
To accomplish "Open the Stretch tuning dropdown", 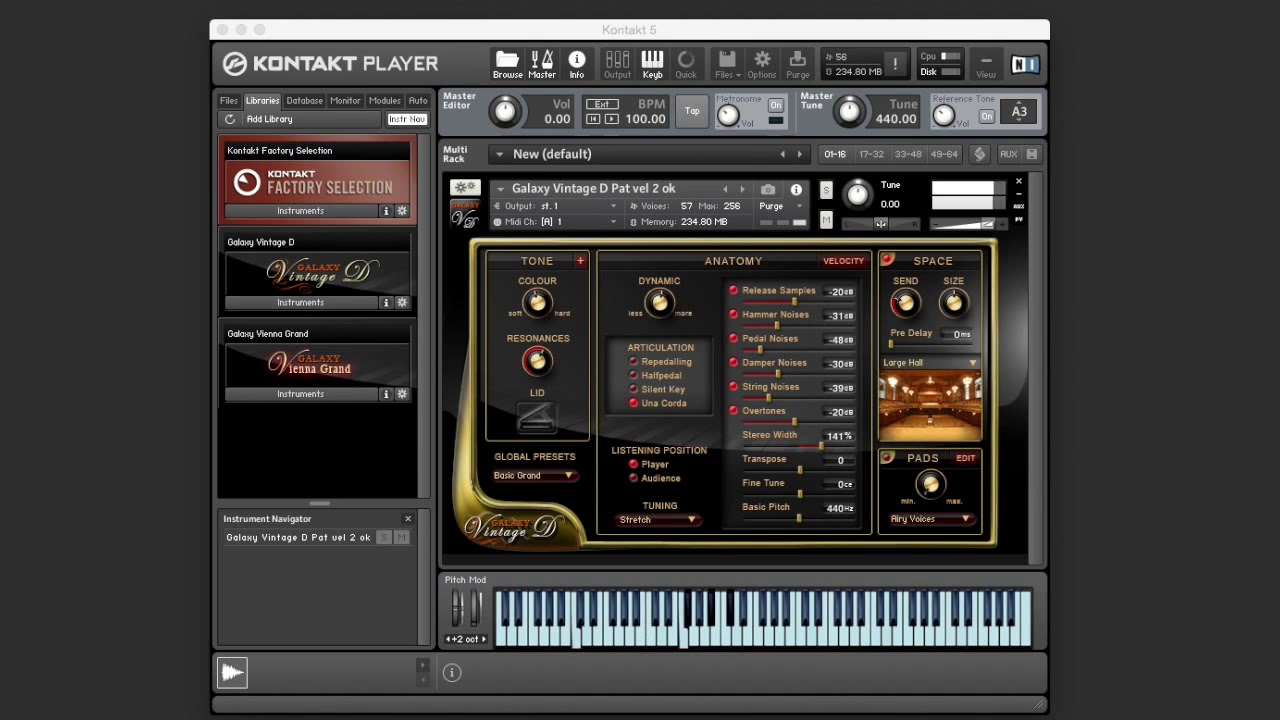I will pos(658,520).
